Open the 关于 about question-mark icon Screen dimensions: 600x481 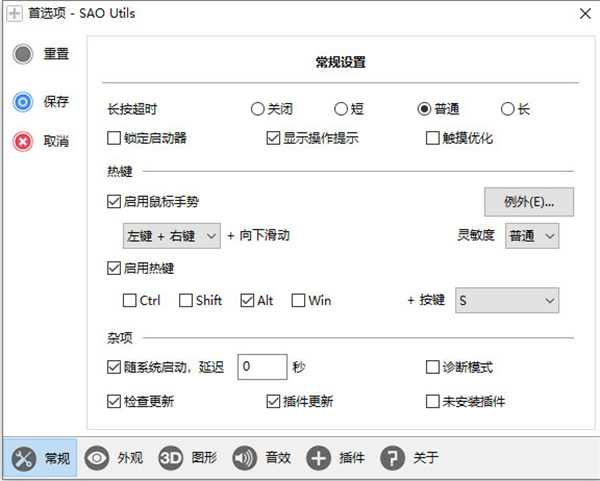(x=392, y=458)
